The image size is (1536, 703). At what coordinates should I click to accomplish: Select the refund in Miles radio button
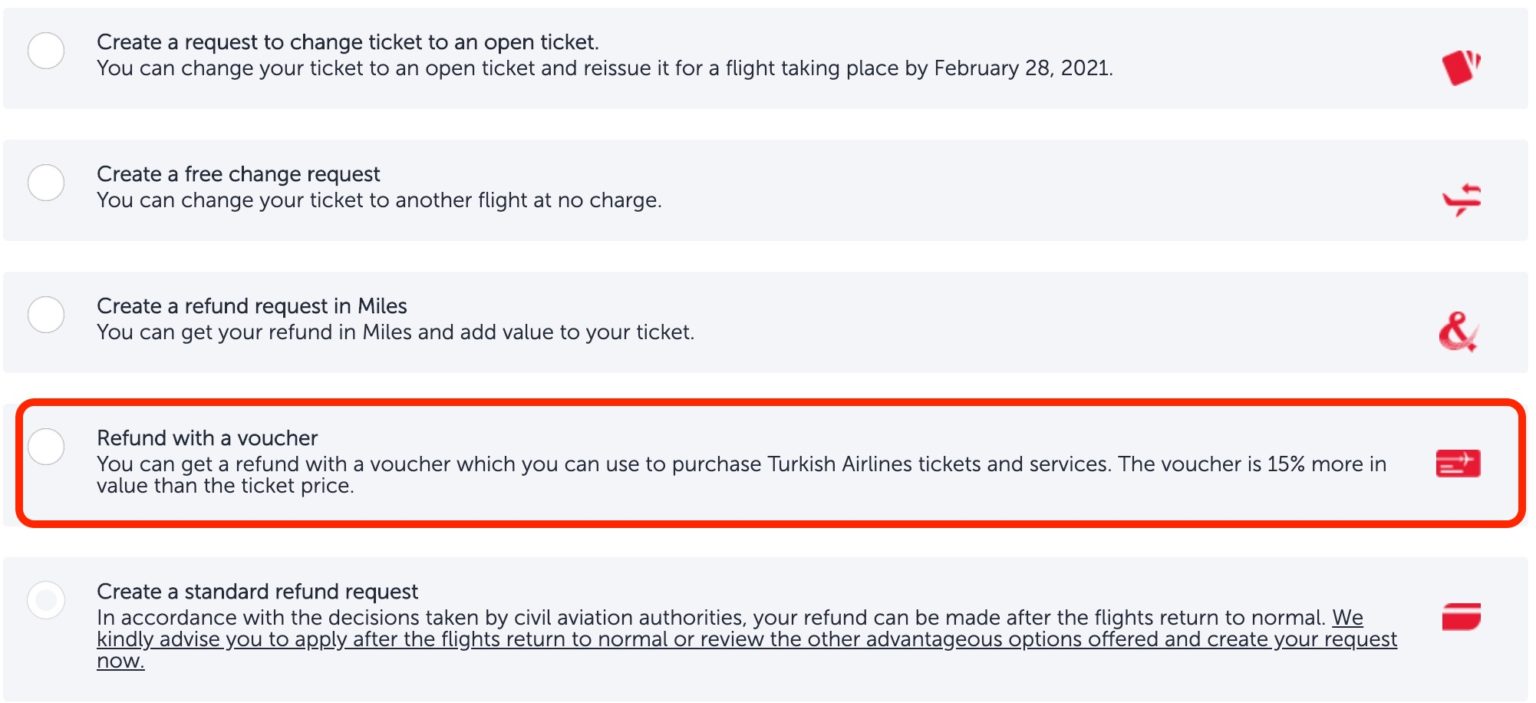[45, 314]
